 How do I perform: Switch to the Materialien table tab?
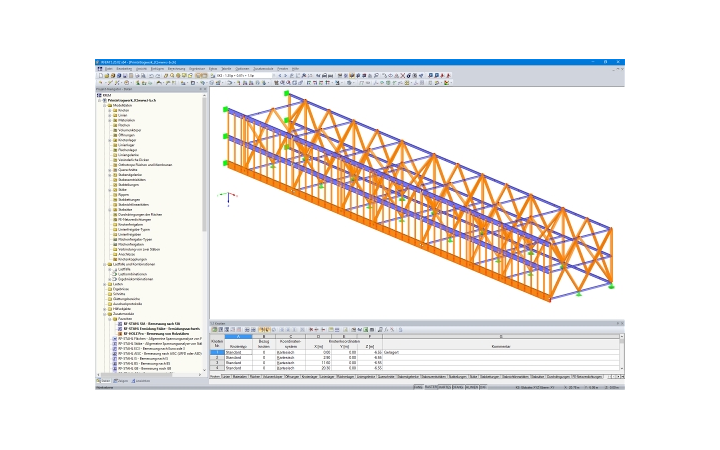coord(240,377)
